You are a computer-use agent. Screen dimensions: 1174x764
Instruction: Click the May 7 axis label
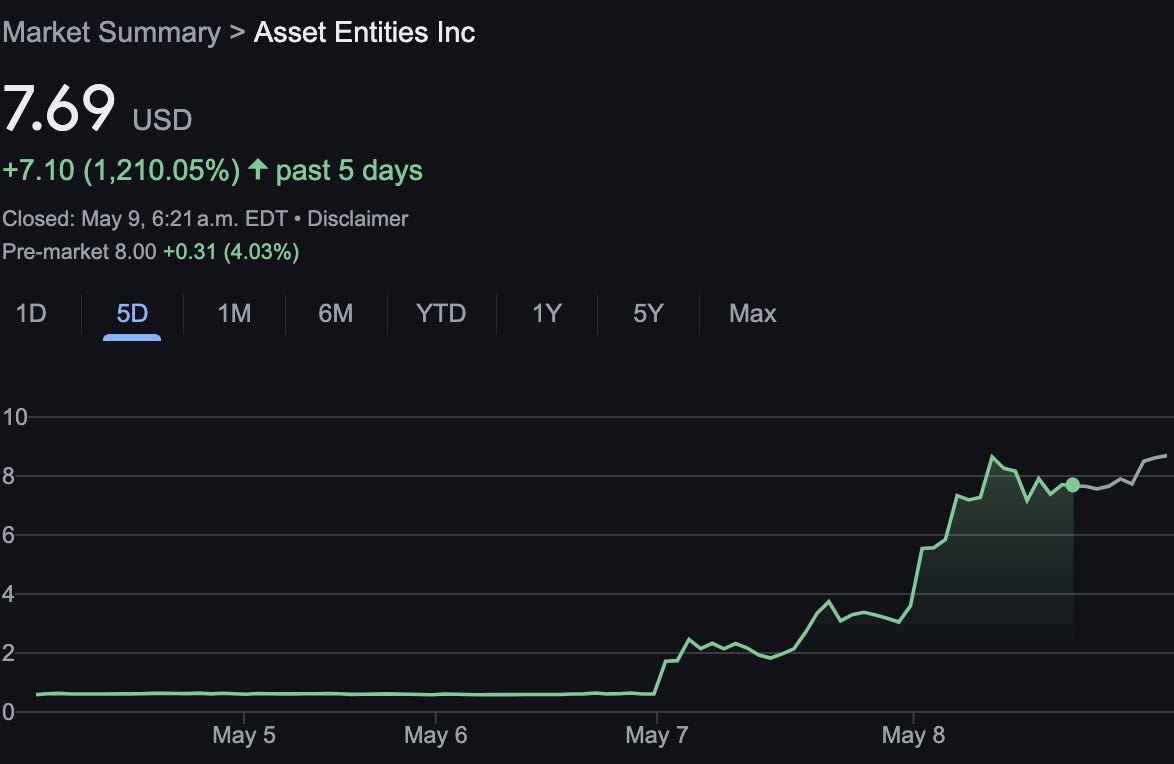tap(657, 735)
